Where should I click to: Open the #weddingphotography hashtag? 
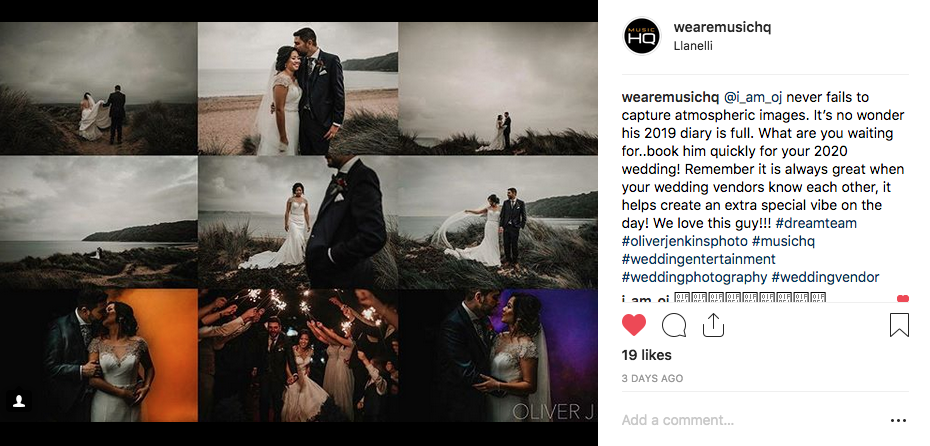[x=695, y=277]
